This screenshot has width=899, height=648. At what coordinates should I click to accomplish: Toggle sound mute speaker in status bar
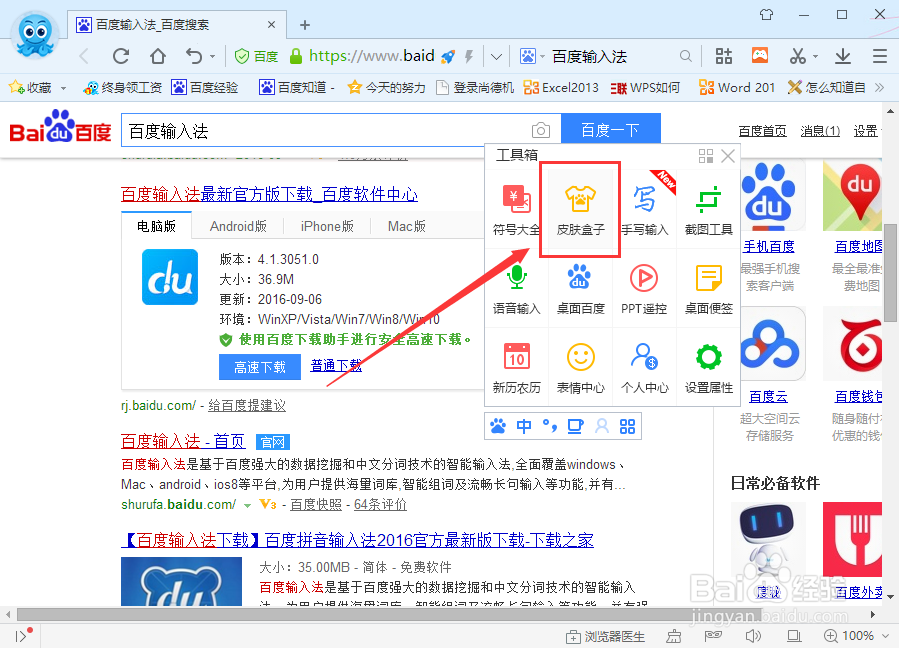point(753,636)
